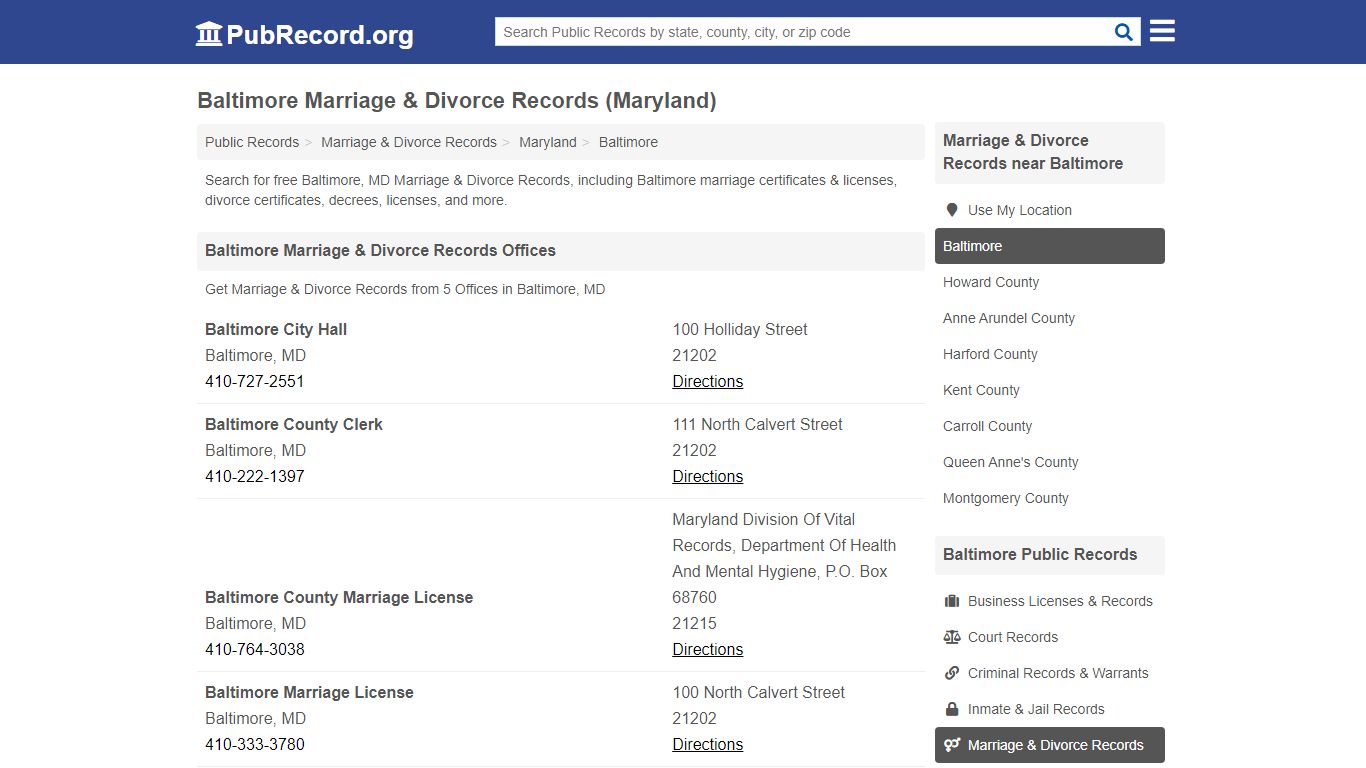Viewport: 1366px width, 768px height.
Task: Select Marriage & Divorce Records sidebar item
Action: [x=1050, y=745]
